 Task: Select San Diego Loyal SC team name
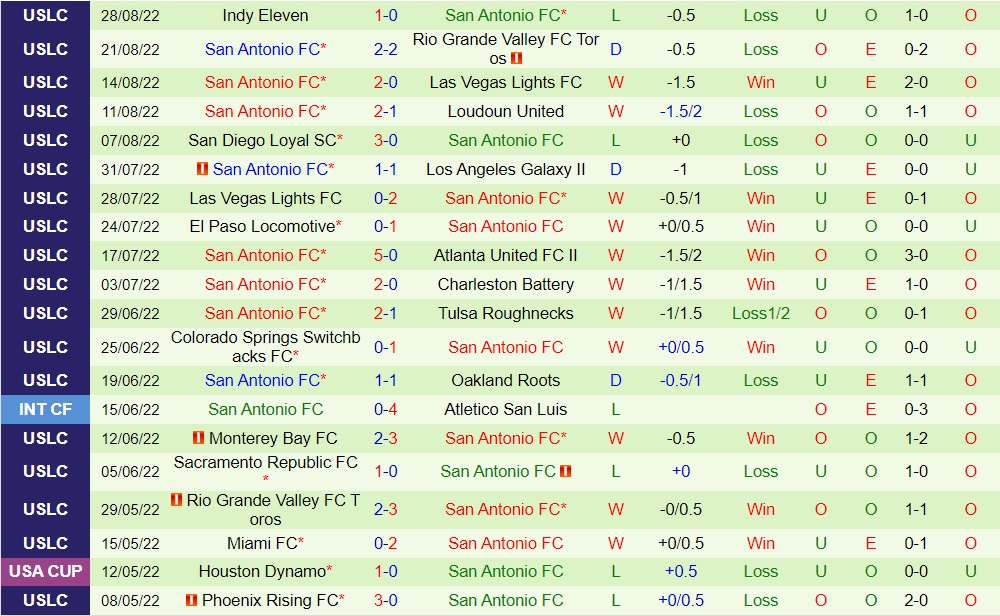262,140
